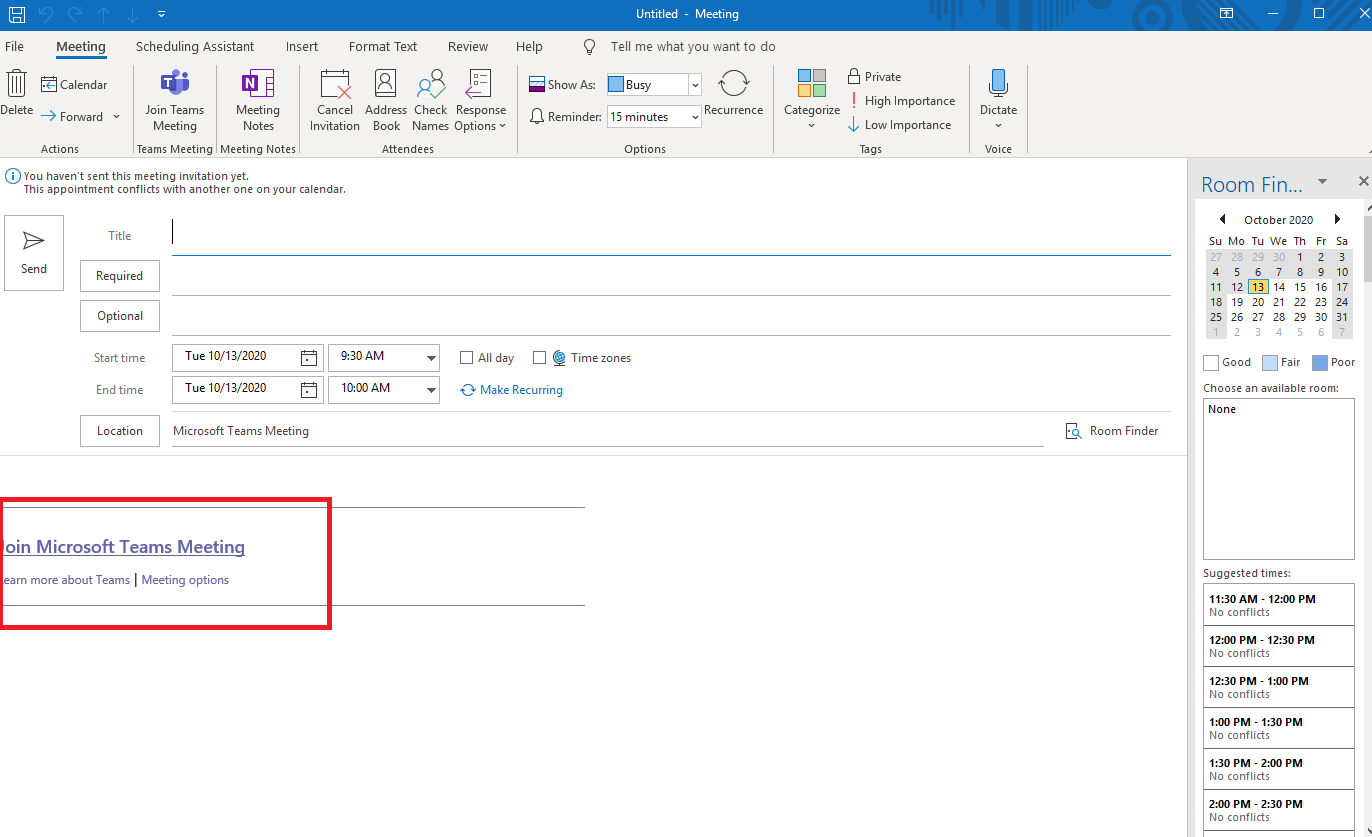Toggle Time zones display
The width and height of the screenshot is (1372, 837).
click(540, 357)
